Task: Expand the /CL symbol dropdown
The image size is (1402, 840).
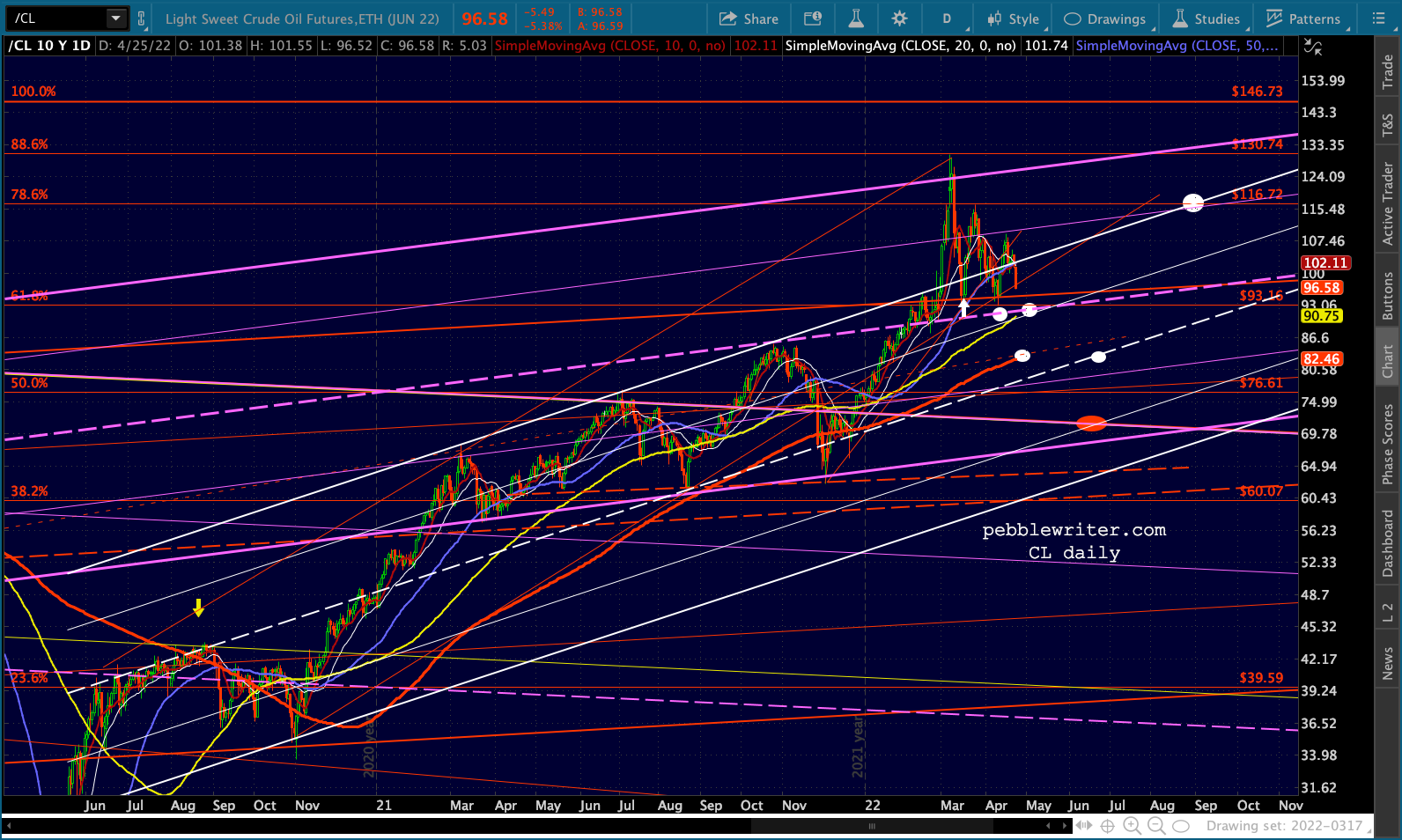Action: tap(116, 18)
